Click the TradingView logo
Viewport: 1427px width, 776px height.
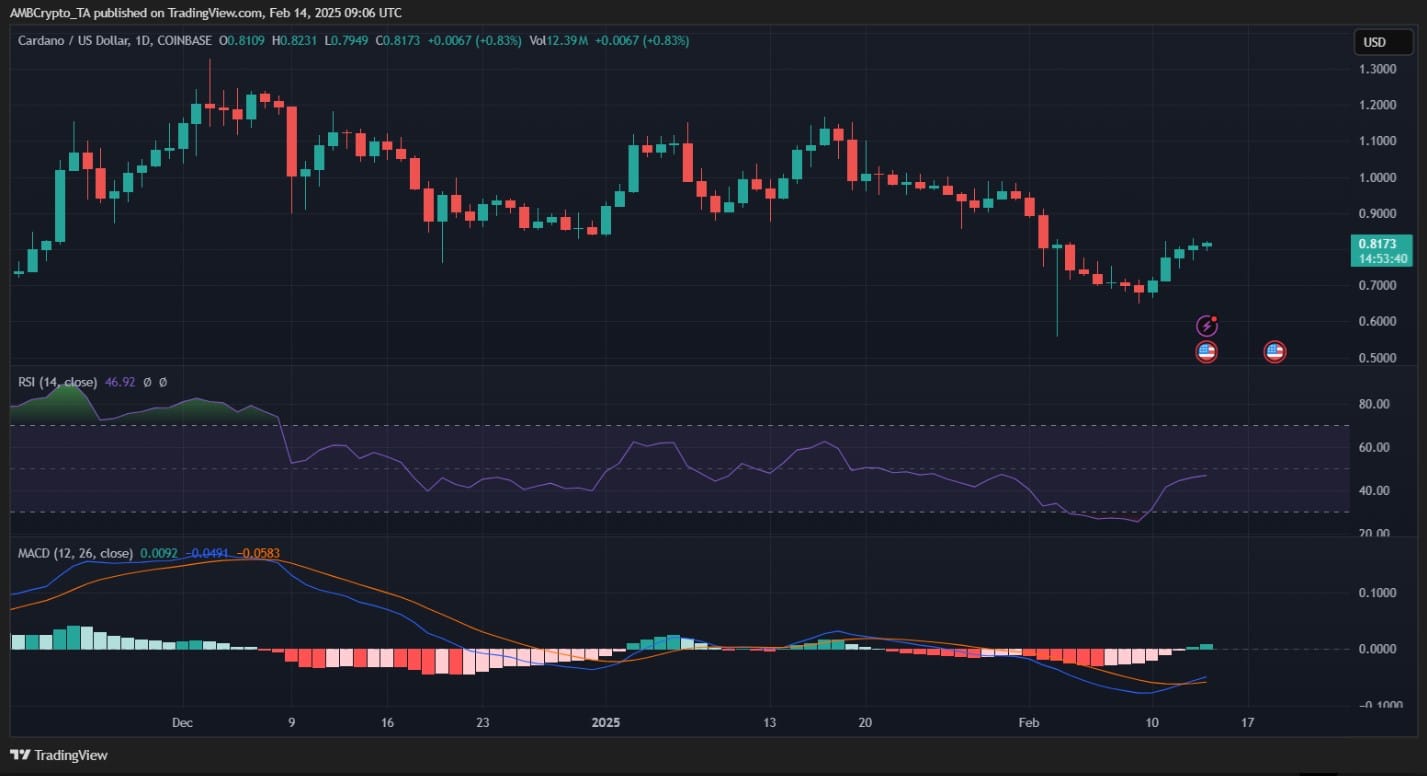pyautogui.click(x=59, y=755)
